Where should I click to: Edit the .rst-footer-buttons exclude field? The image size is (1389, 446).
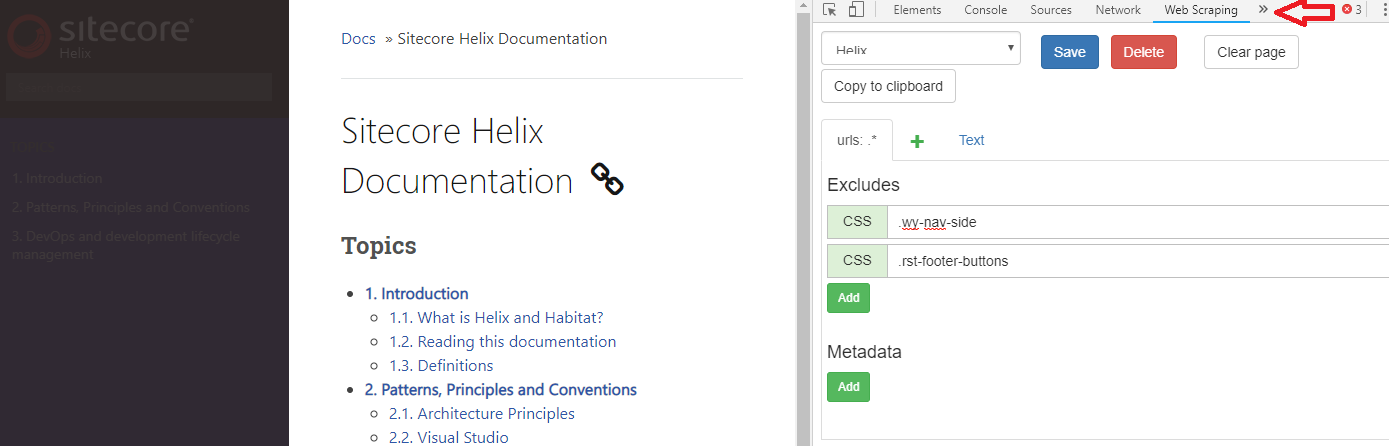[1138, 261]
